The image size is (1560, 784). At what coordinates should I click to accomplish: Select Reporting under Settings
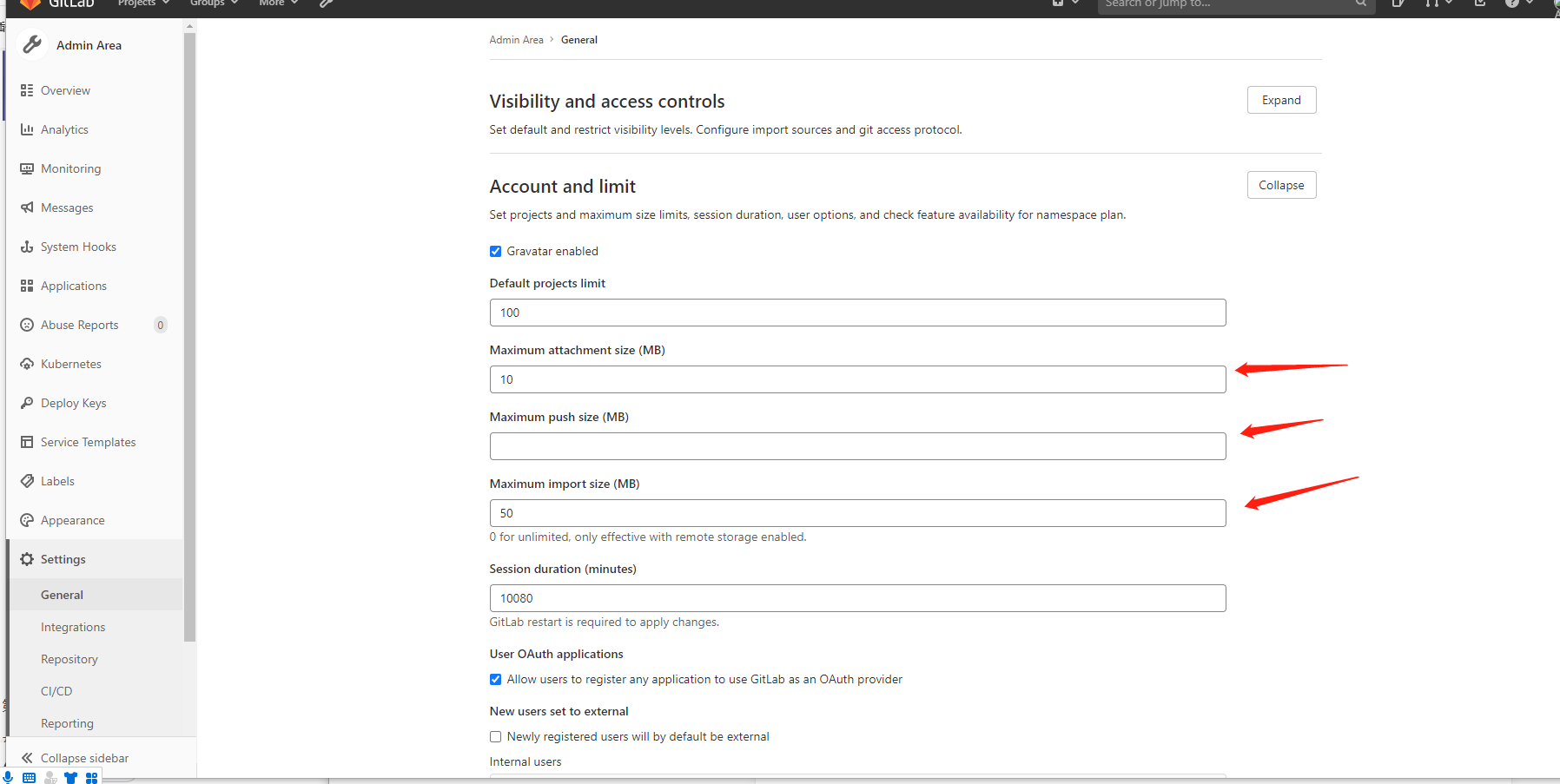(x=67, y=723)
